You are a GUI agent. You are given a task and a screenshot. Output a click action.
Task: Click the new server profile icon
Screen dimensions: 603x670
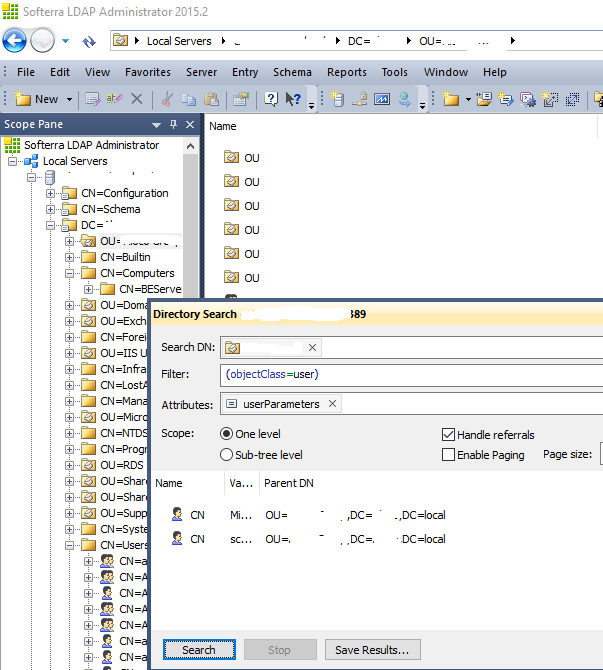pos(337,99)
